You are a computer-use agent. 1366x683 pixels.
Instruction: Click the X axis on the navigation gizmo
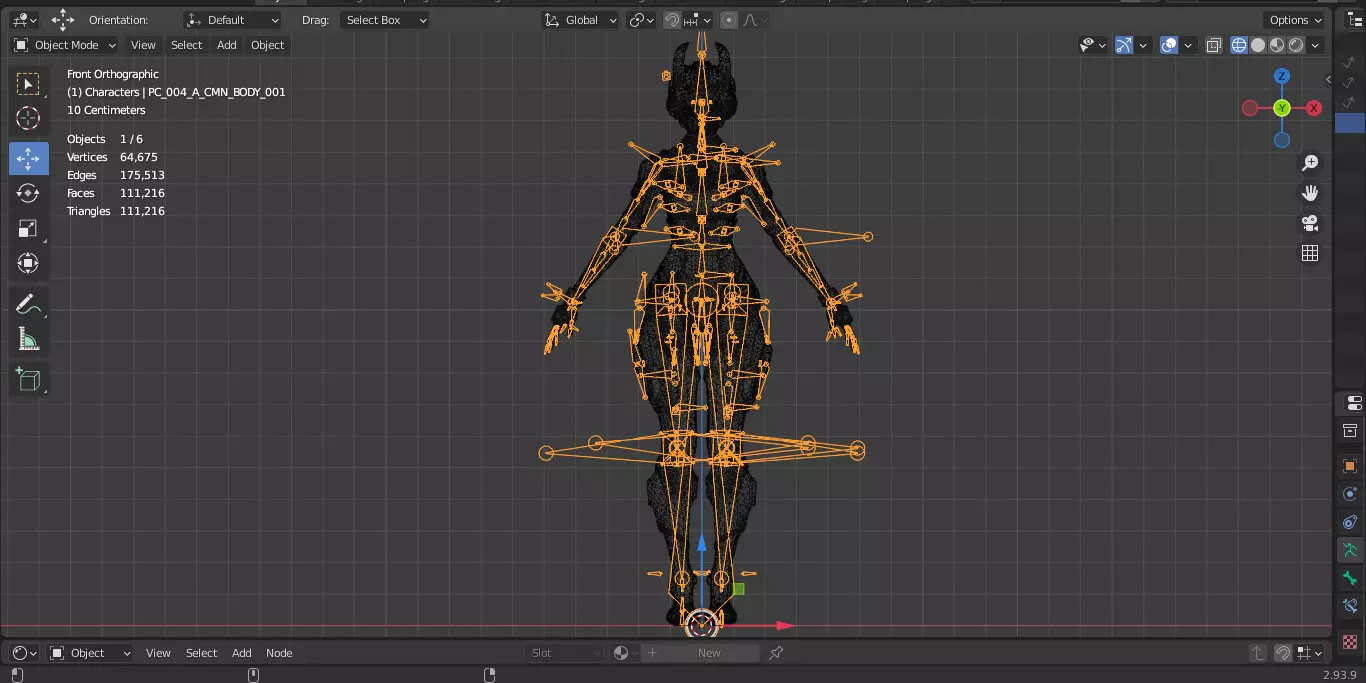point(1314,108)
